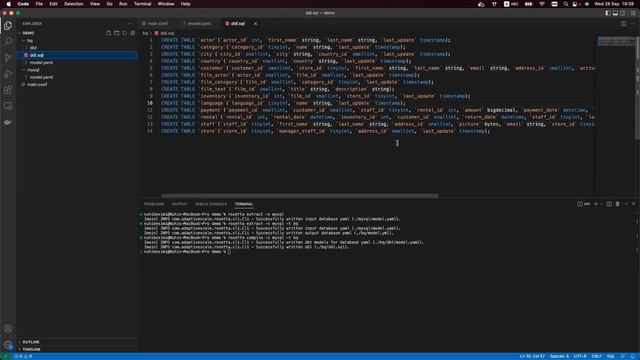Customize layout icon in title bar
The height and width of the screenshot is (360, 640).
coord(633,13)
